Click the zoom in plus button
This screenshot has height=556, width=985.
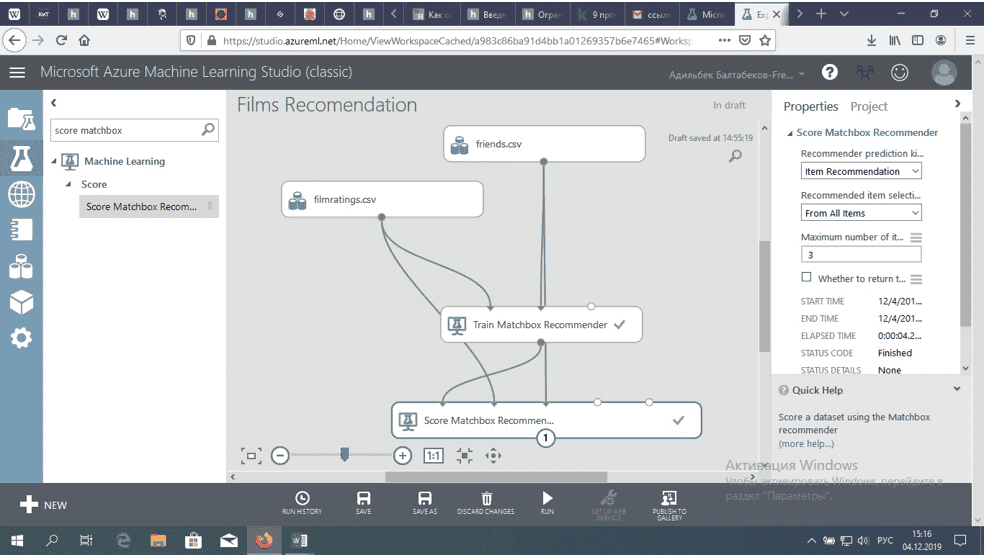402,455
